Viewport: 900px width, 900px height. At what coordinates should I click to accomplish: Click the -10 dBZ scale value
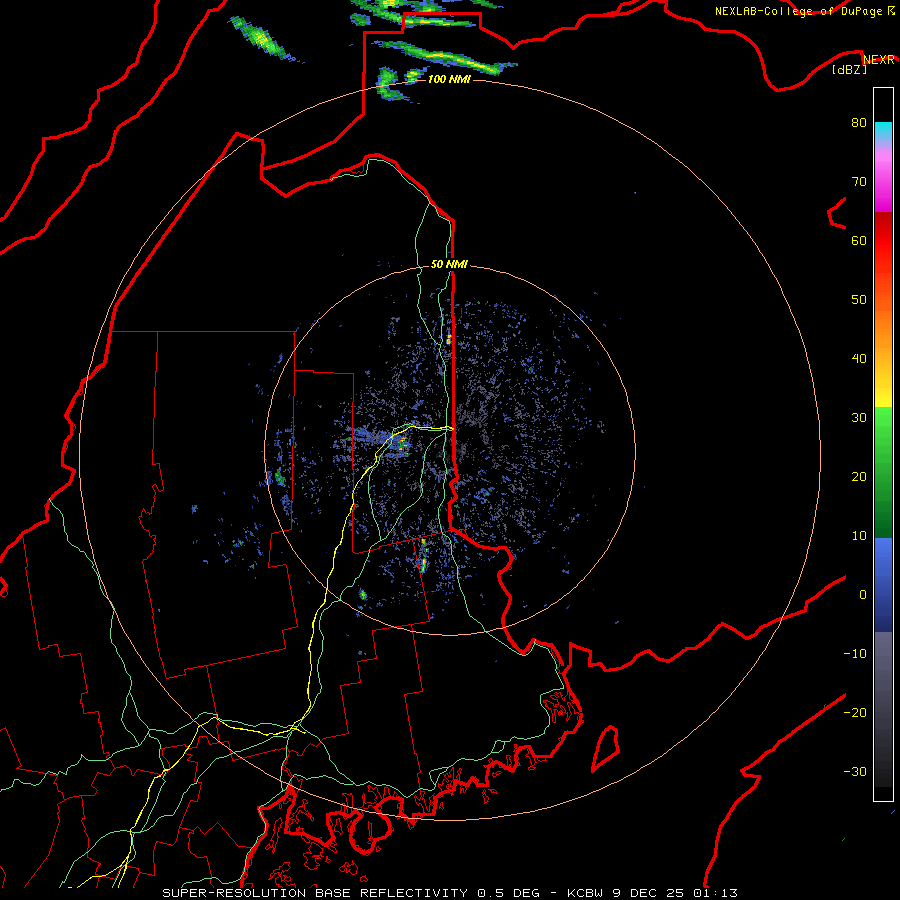(855, 654)
